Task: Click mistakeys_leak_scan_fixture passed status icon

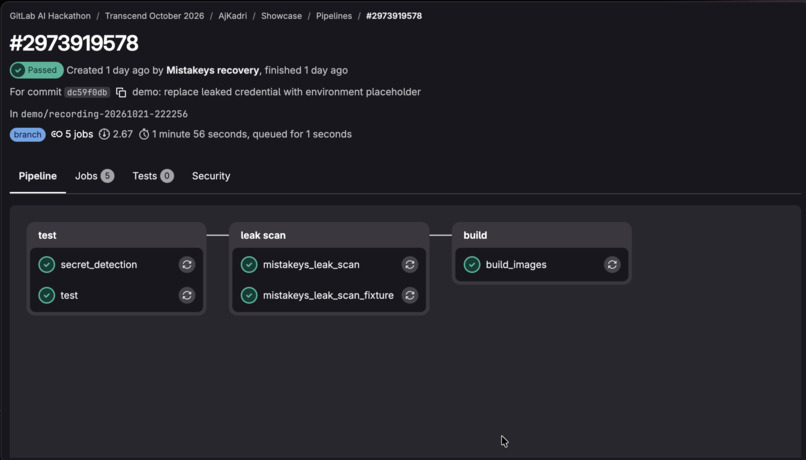Action: [249, 296]
